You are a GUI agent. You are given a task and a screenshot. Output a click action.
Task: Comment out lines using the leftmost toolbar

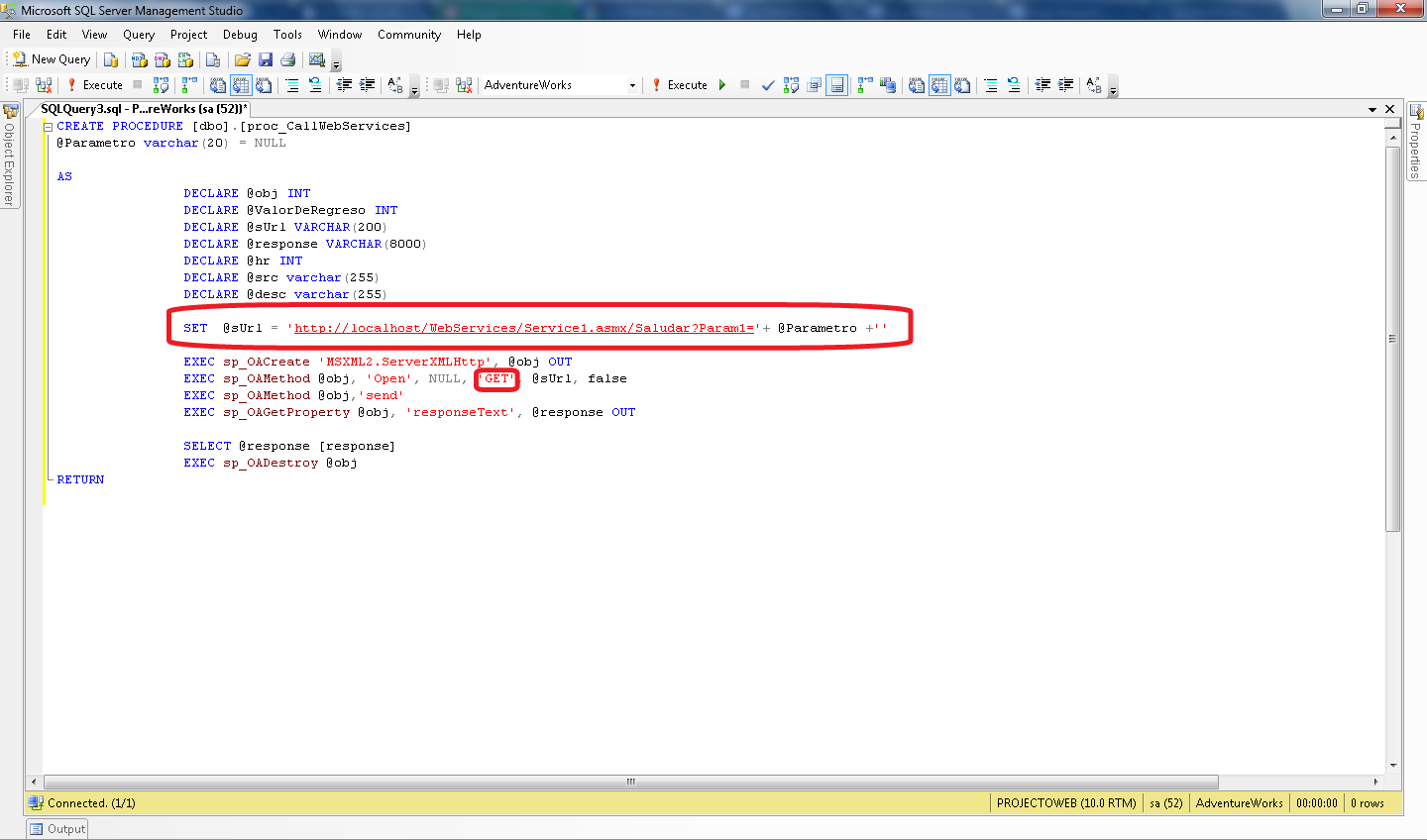pos(292,85)
